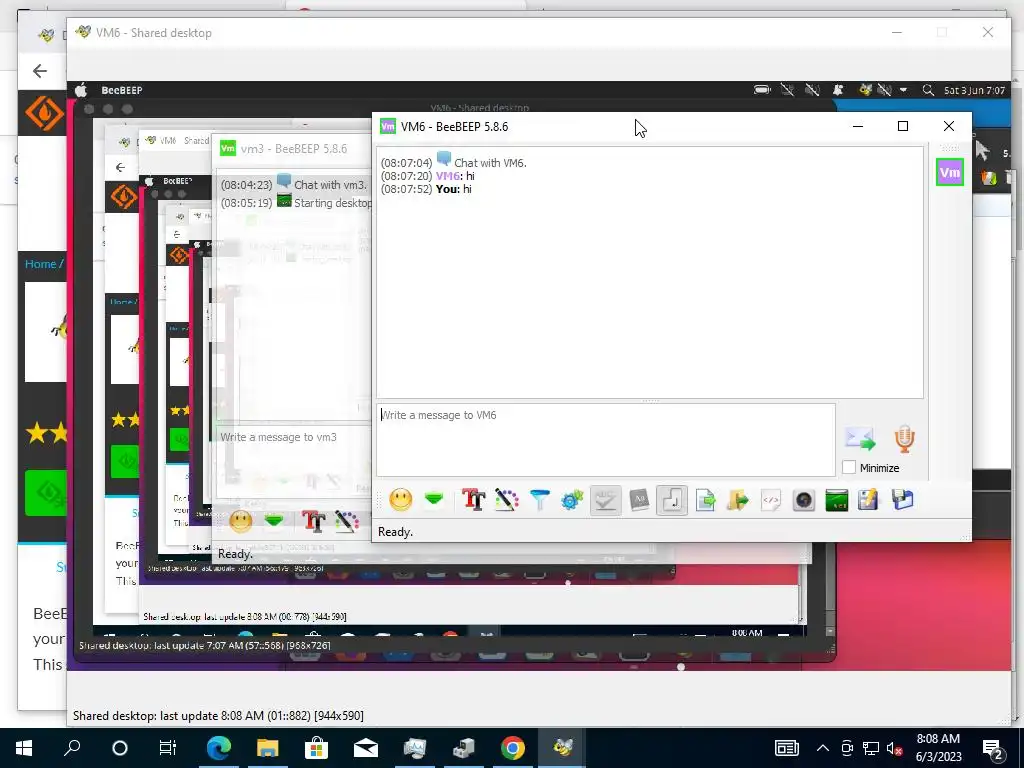The height and width of the screenshot is (768, 1024).
Task: Click the 'Sat 3 Jun 7:07' clock in macOS menu bar
Action: 974,90
